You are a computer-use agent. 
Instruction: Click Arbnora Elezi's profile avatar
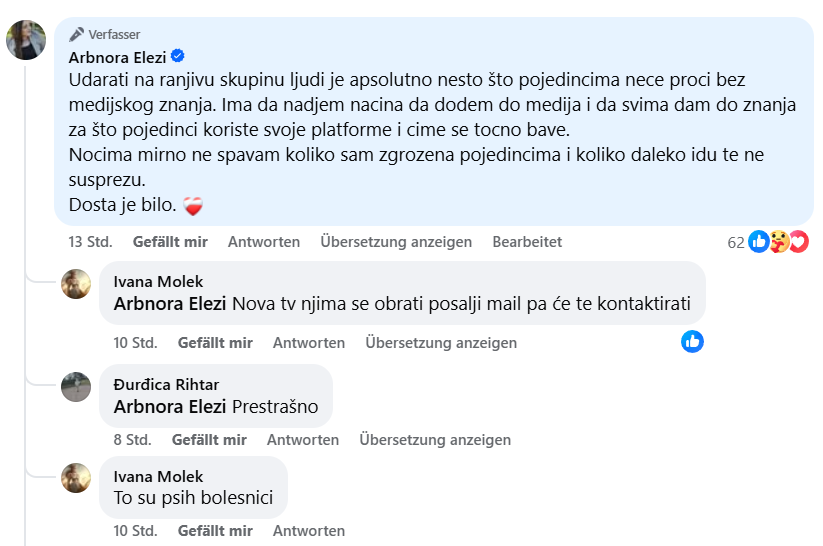coord(25,40)
